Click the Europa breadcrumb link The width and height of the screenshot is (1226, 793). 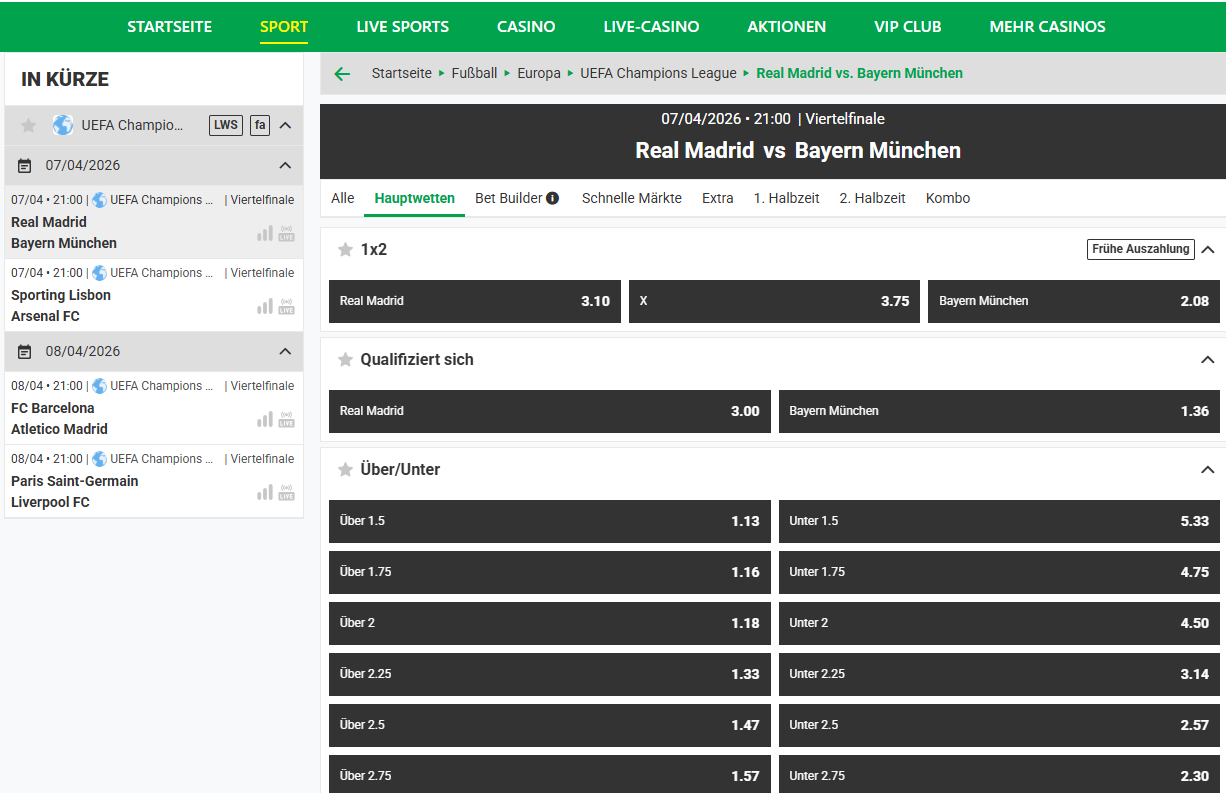[539, 73]
